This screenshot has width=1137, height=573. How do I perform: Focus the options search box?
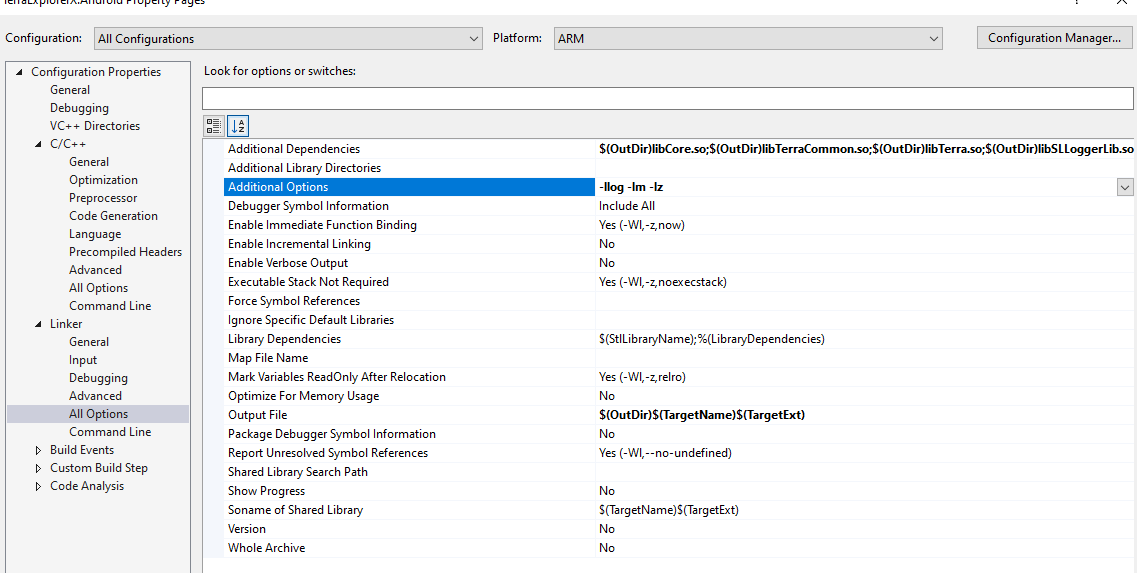667,98
